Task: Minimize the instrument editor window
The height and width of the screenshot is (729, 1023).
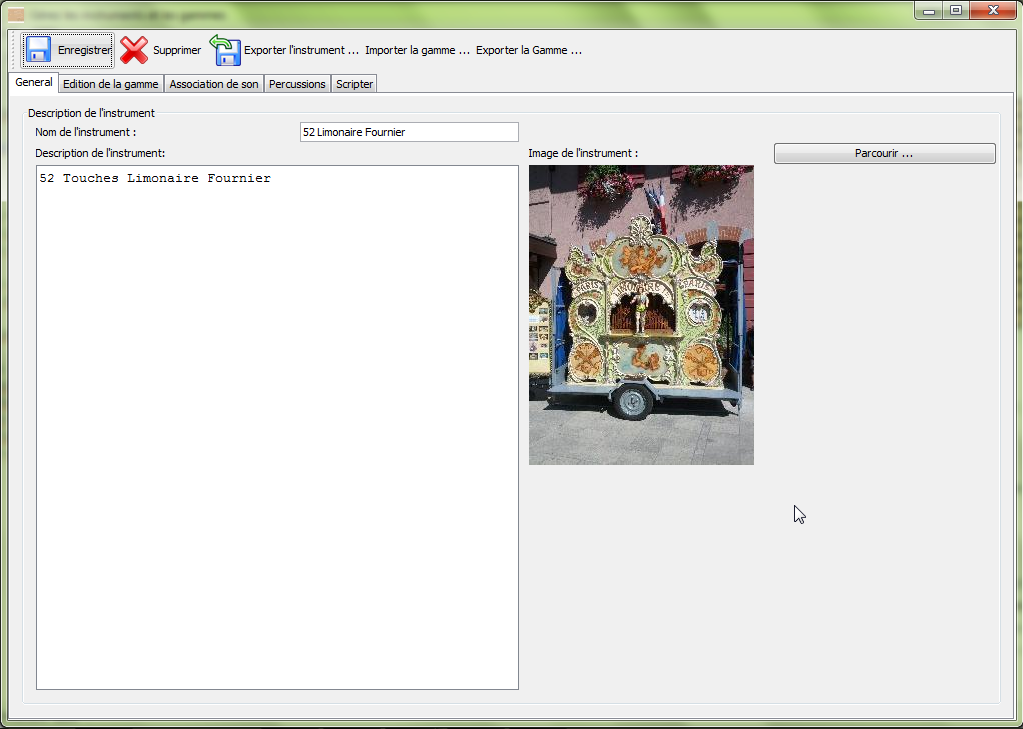Action: pyautogui.click(x=929, y=11)
